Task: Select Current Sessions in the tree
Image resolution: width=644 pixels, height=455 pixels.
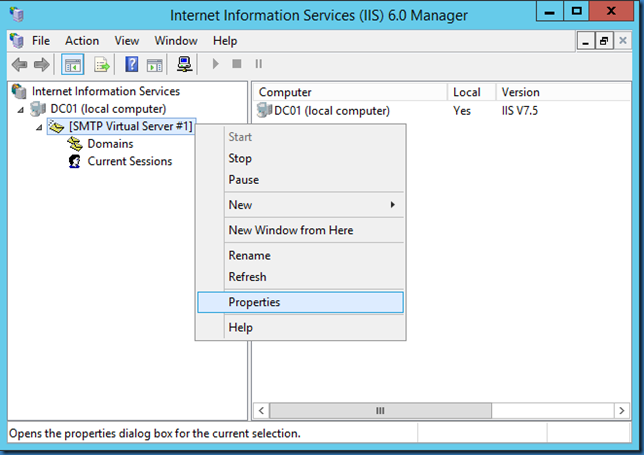Action: [x=129, y=161]
